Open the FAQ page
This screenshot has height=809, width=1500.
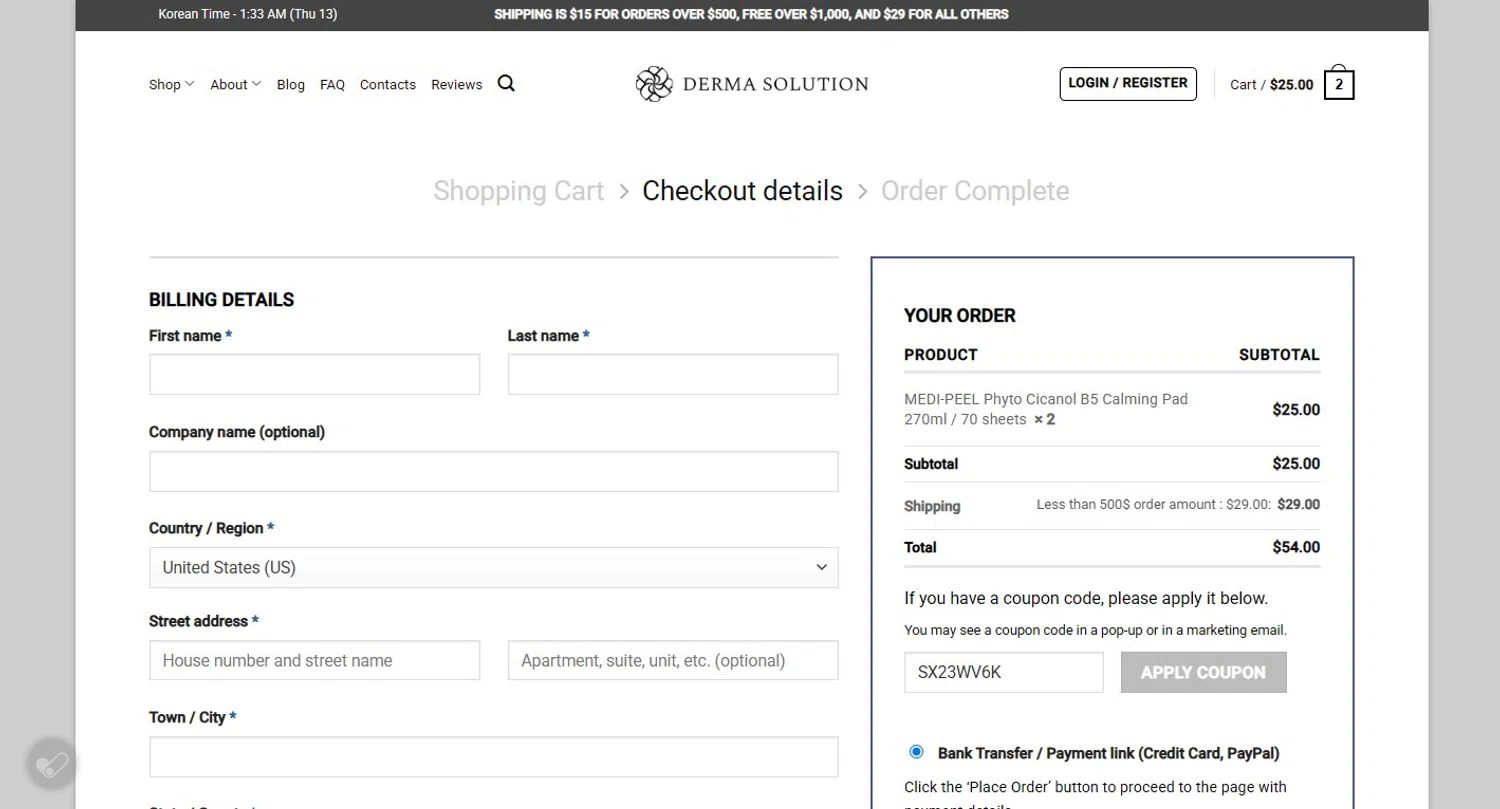click(x=332, y=85)
